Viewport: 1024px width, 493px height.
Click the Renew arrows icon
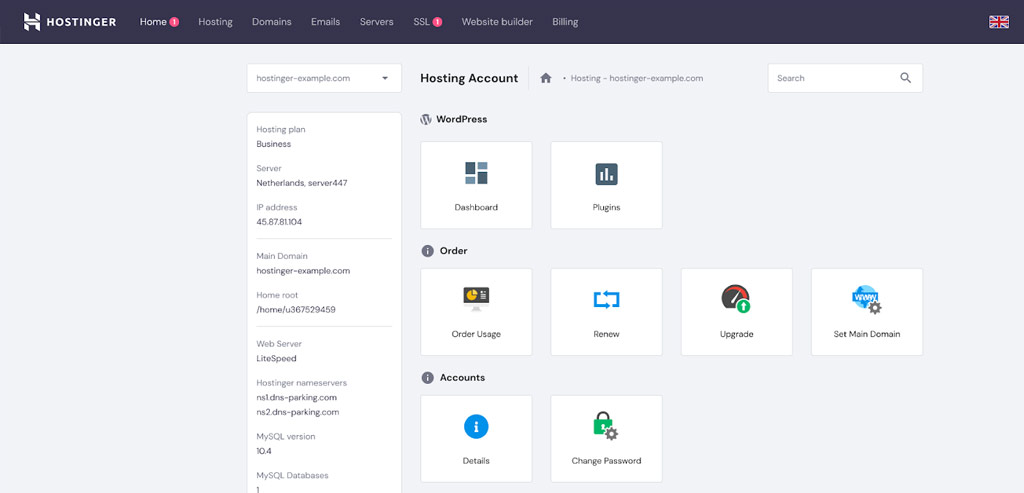click(606, 299)
